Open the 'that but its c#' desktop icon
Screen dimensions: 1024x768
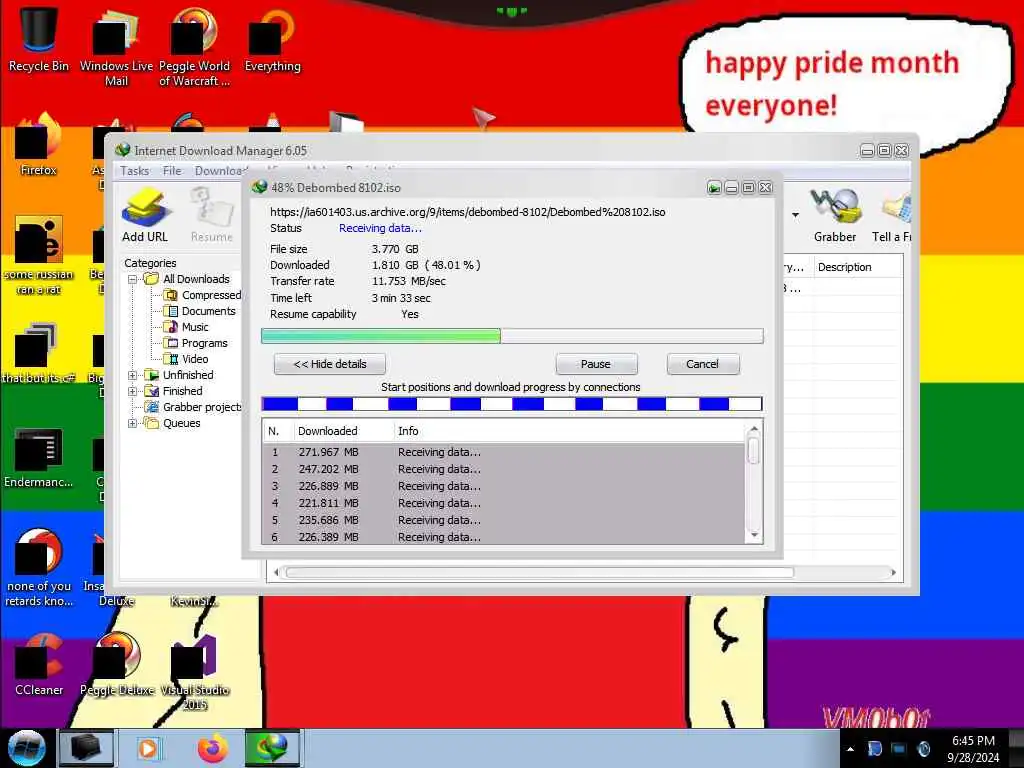(39, 353)
